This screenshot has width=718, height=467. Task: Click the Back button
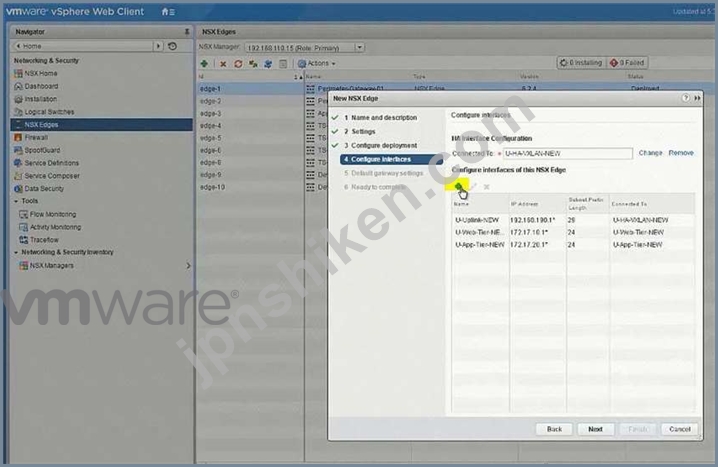click(x=554, y=429)
